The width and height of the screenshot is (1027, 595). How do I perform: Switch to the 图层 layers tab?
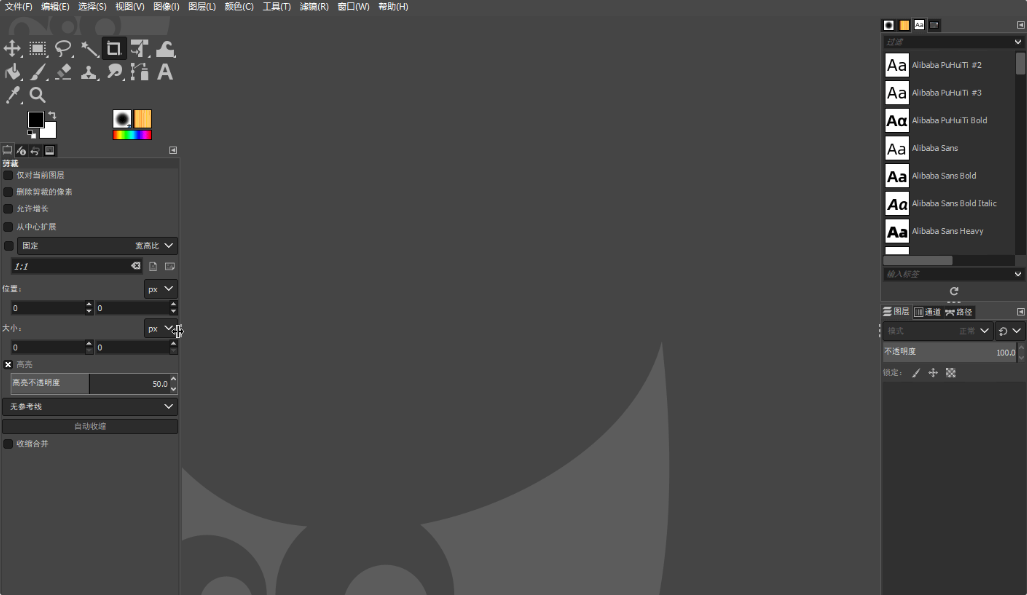(896, 312)
